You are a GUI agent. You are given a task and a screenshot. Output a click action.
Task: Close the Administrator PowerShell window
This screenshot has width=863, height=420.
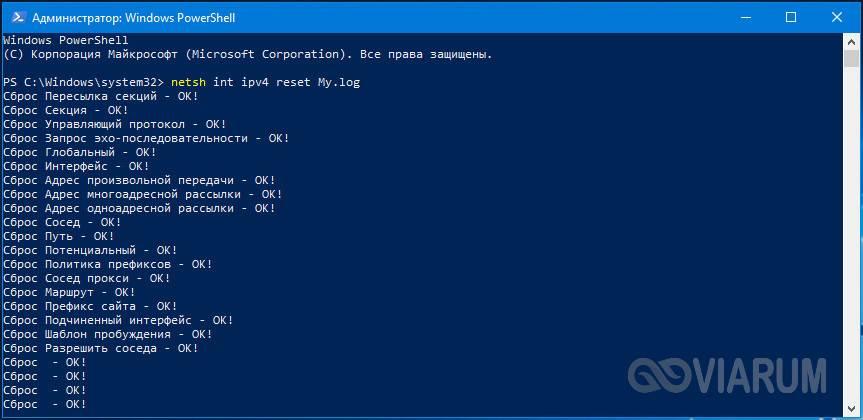pyautogui.click(x=837, y=18)
